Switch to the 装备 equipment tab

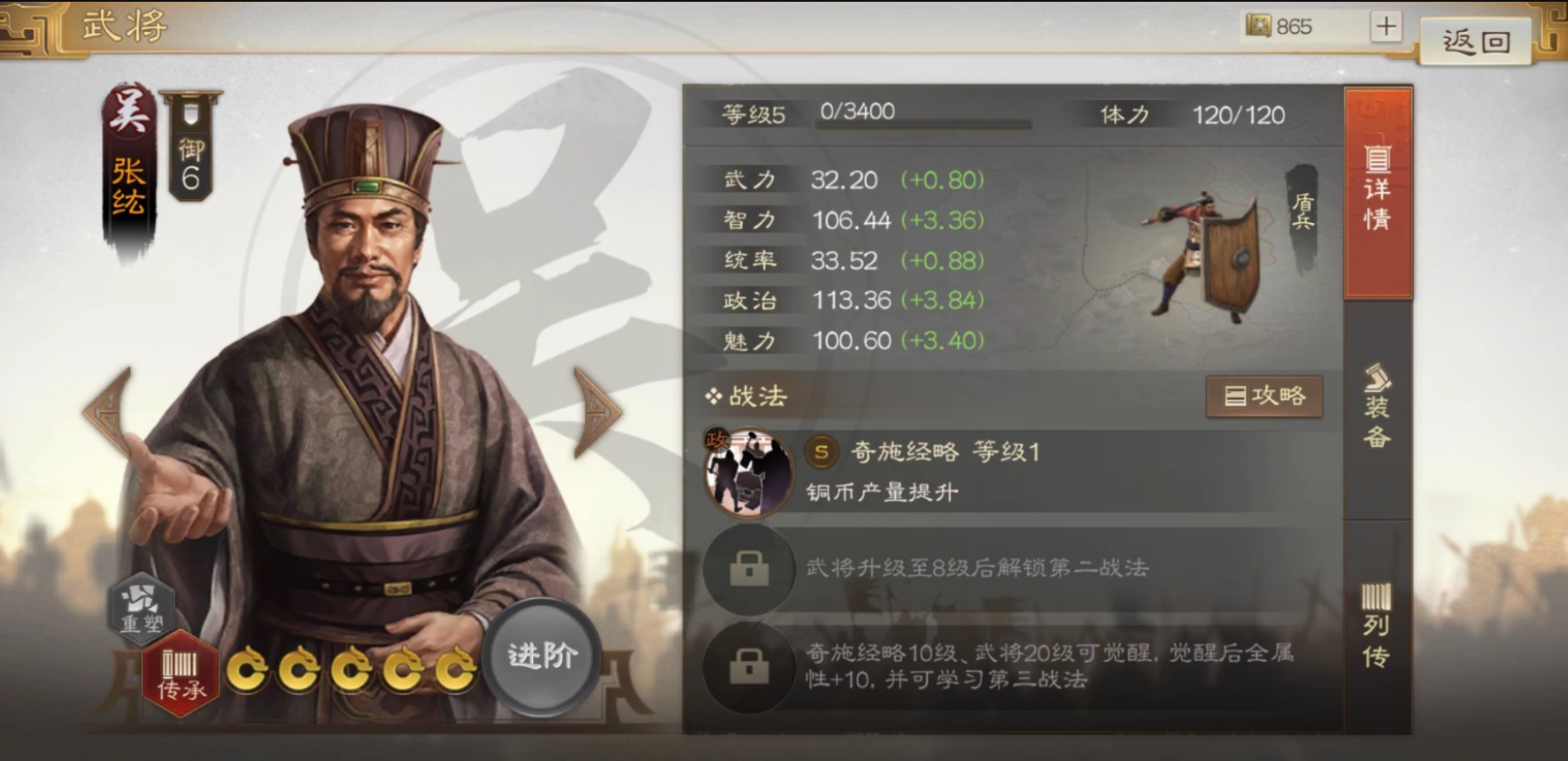click(1378, 408)
